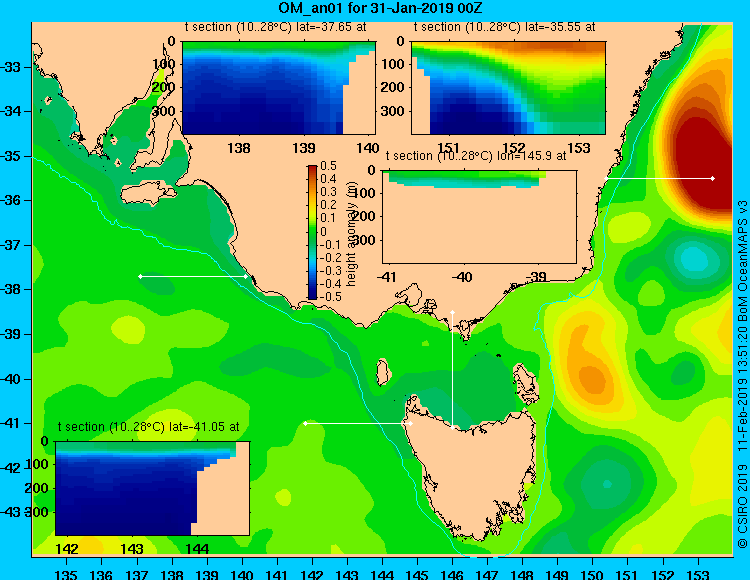Click the white transect line off the NSW coast

click(660, 178)
